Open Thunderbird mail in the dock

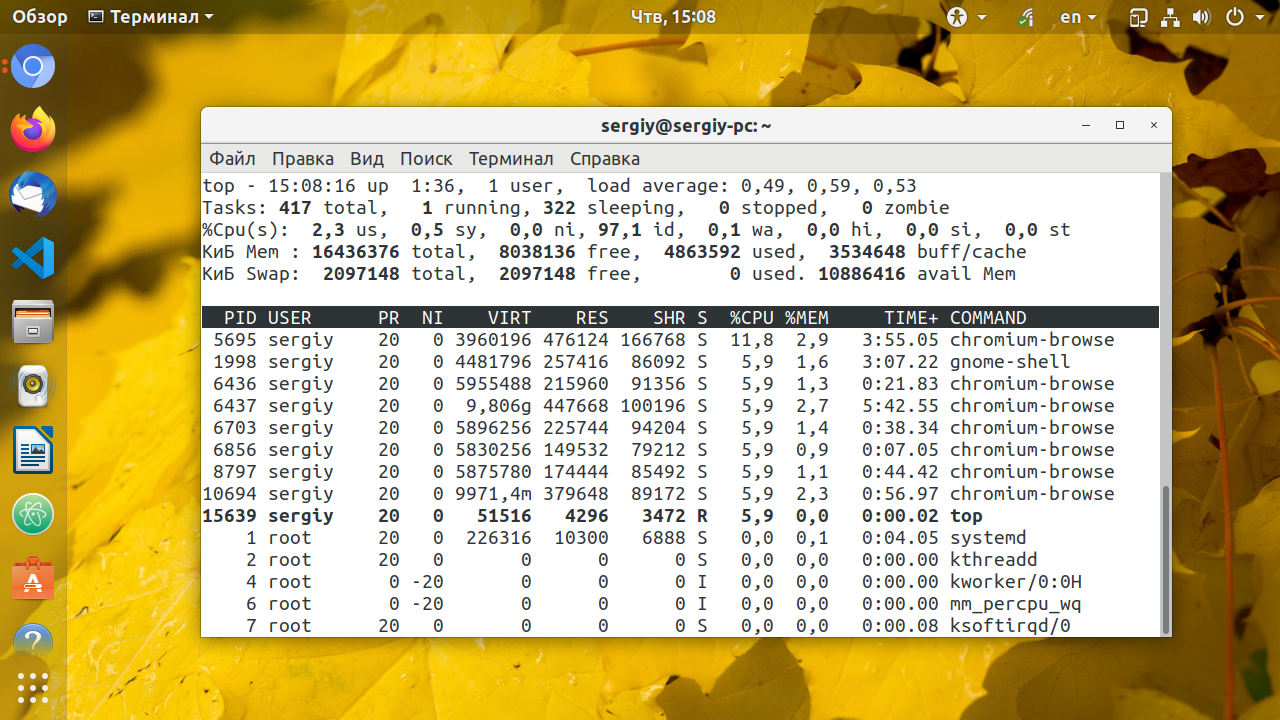[33, 194]
